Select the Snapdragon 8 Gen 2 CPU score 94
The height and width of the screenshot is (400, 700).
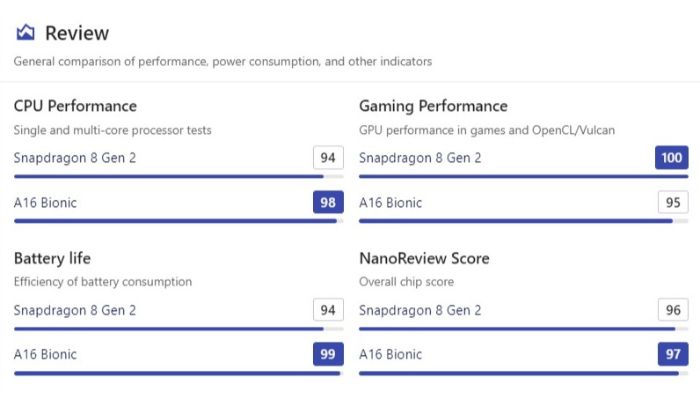click(328, 157)
